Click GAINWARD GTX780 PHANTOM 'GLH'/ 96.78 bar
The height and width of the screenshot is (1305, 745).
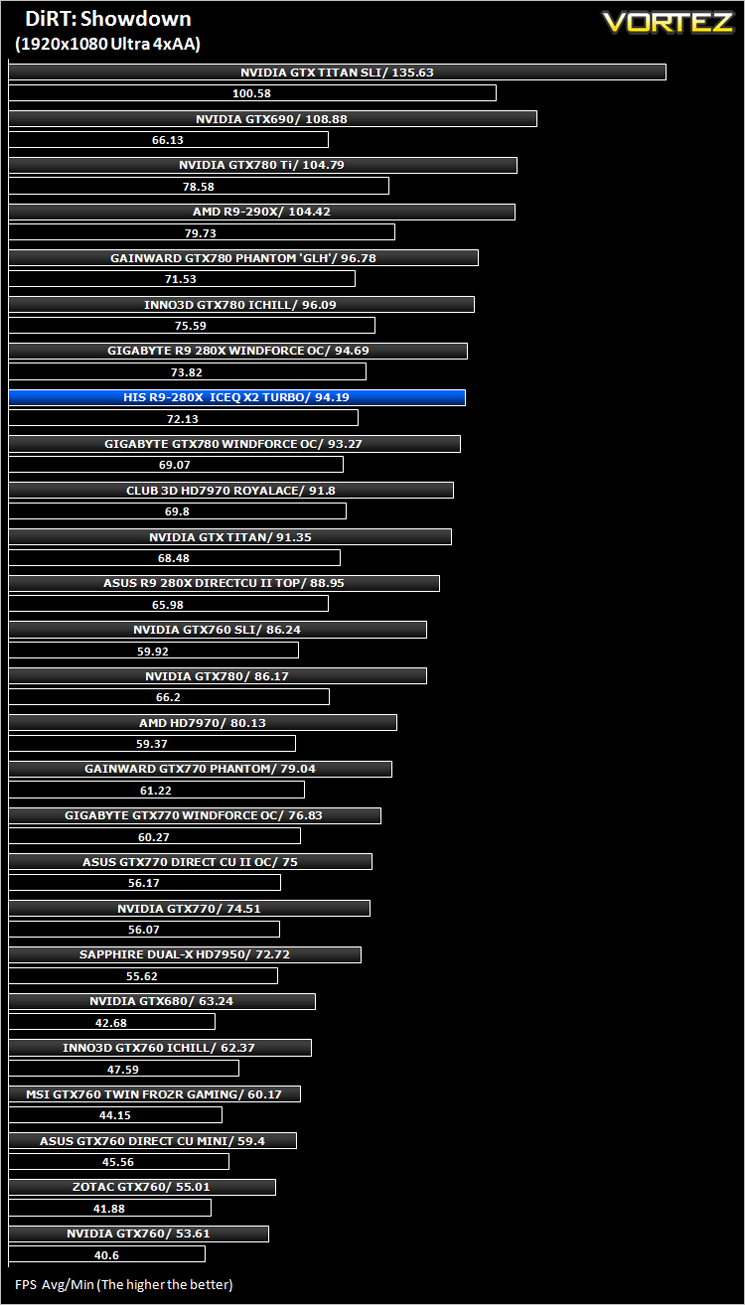click(243, 258)
